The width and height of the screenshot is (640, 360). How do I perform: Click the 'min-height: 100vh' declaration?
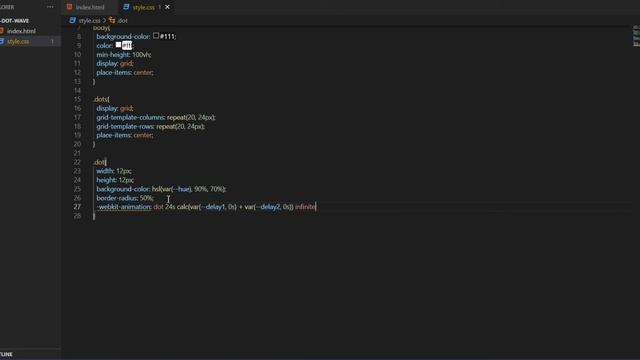124,55
